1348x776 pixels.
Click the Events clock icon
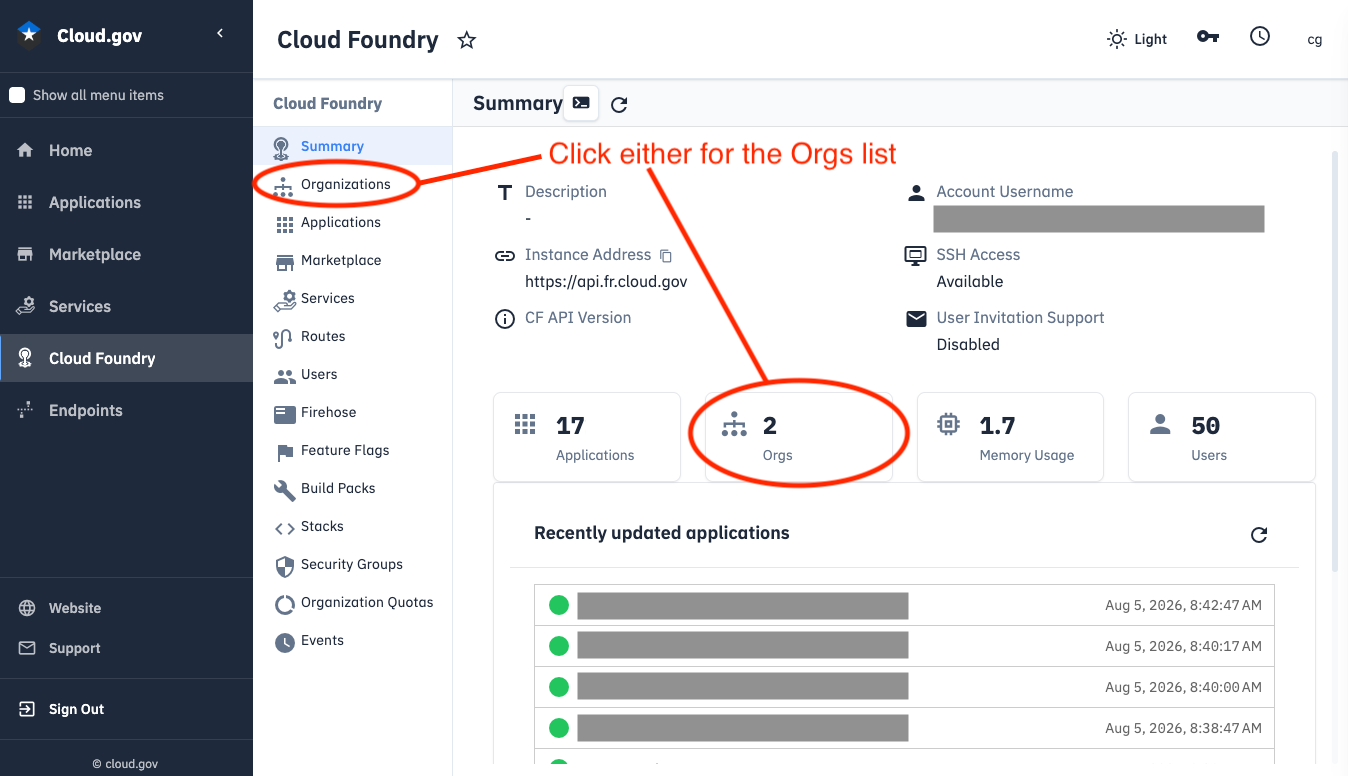click(x=284, y=642)
